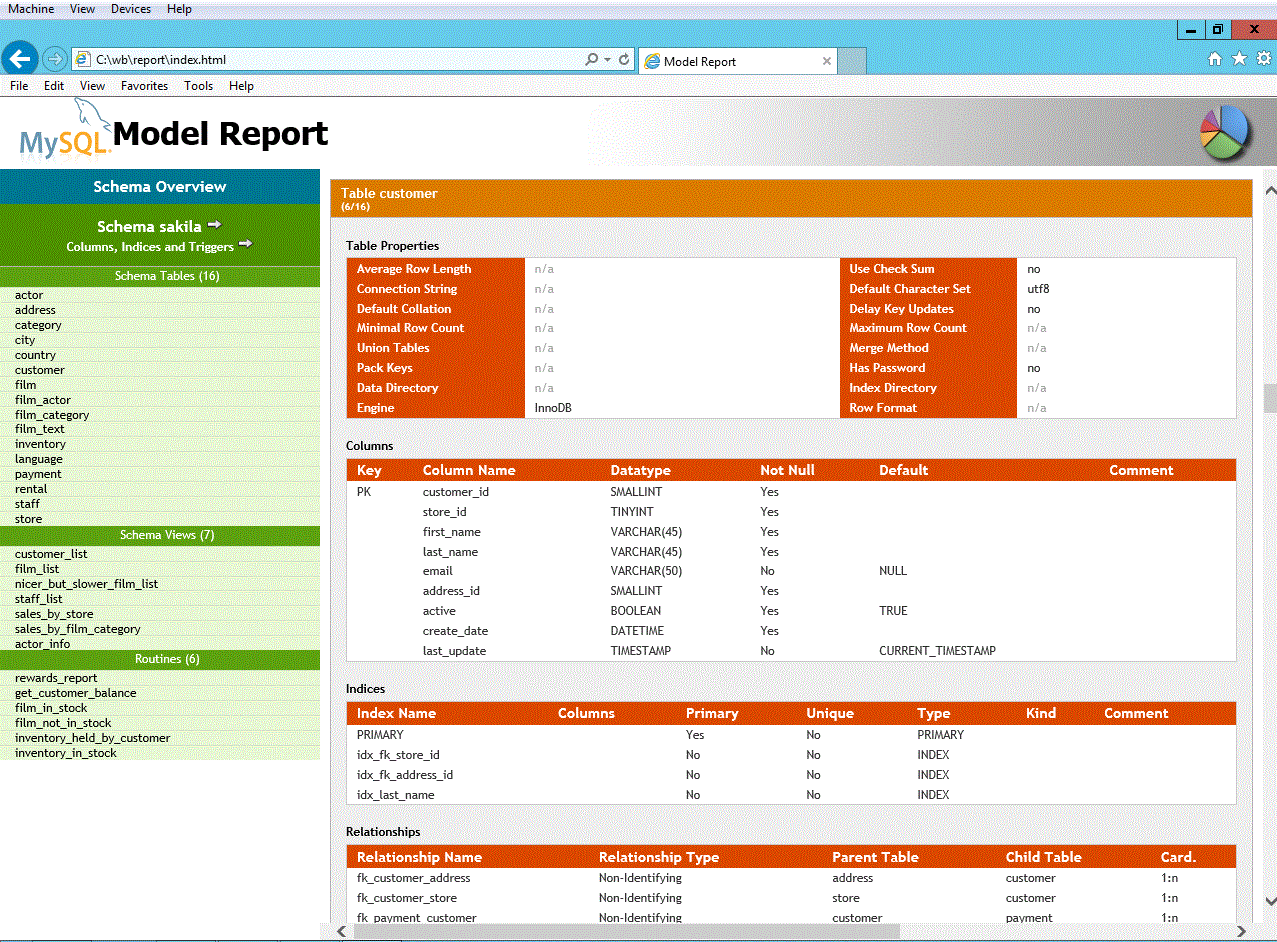Click the browser Back navigation arrow
This screenshot has width=1277, height=942.
[x=20, y=59]
